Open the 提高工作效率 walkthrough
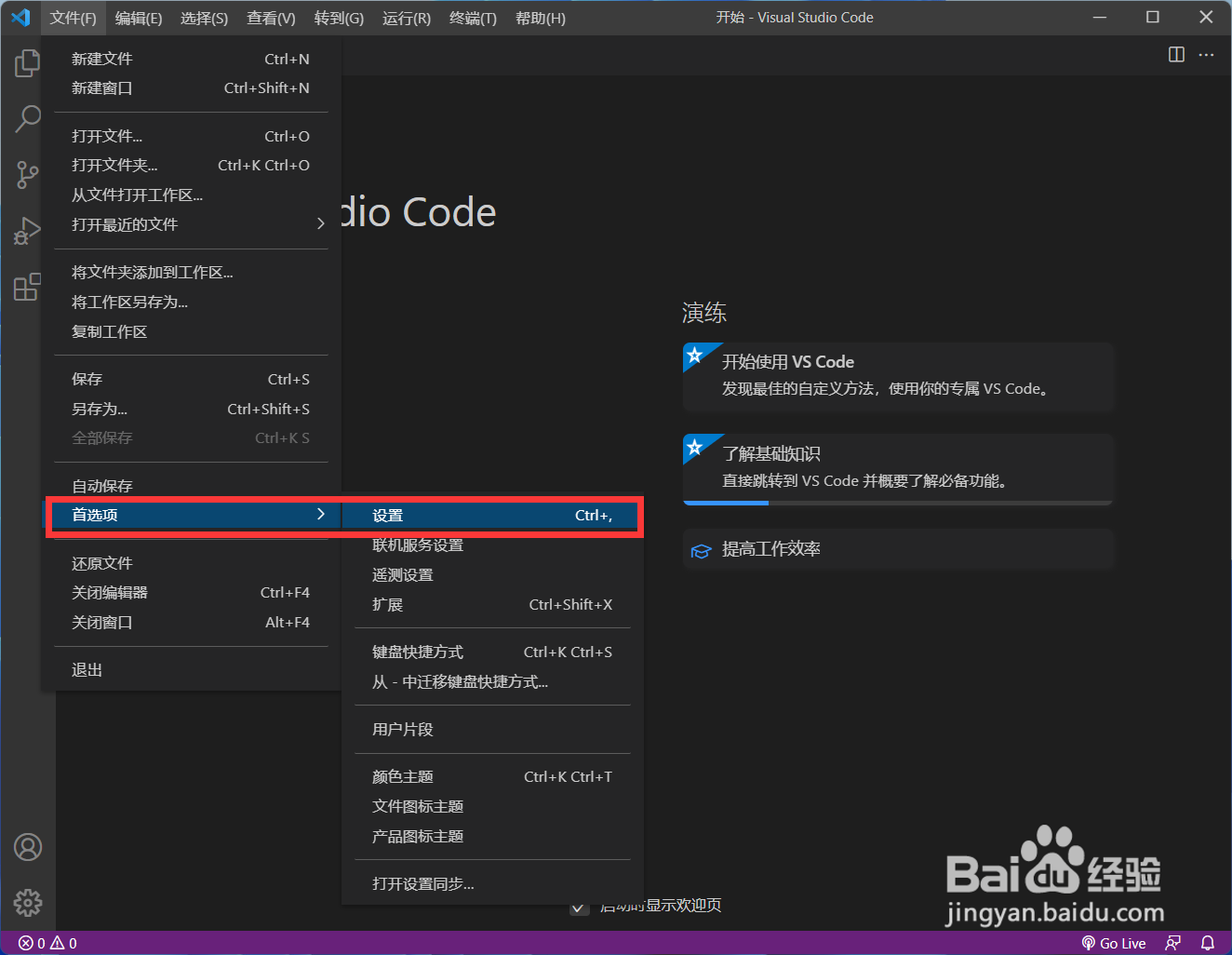1232x955 pixels. [x=898, y=549]
